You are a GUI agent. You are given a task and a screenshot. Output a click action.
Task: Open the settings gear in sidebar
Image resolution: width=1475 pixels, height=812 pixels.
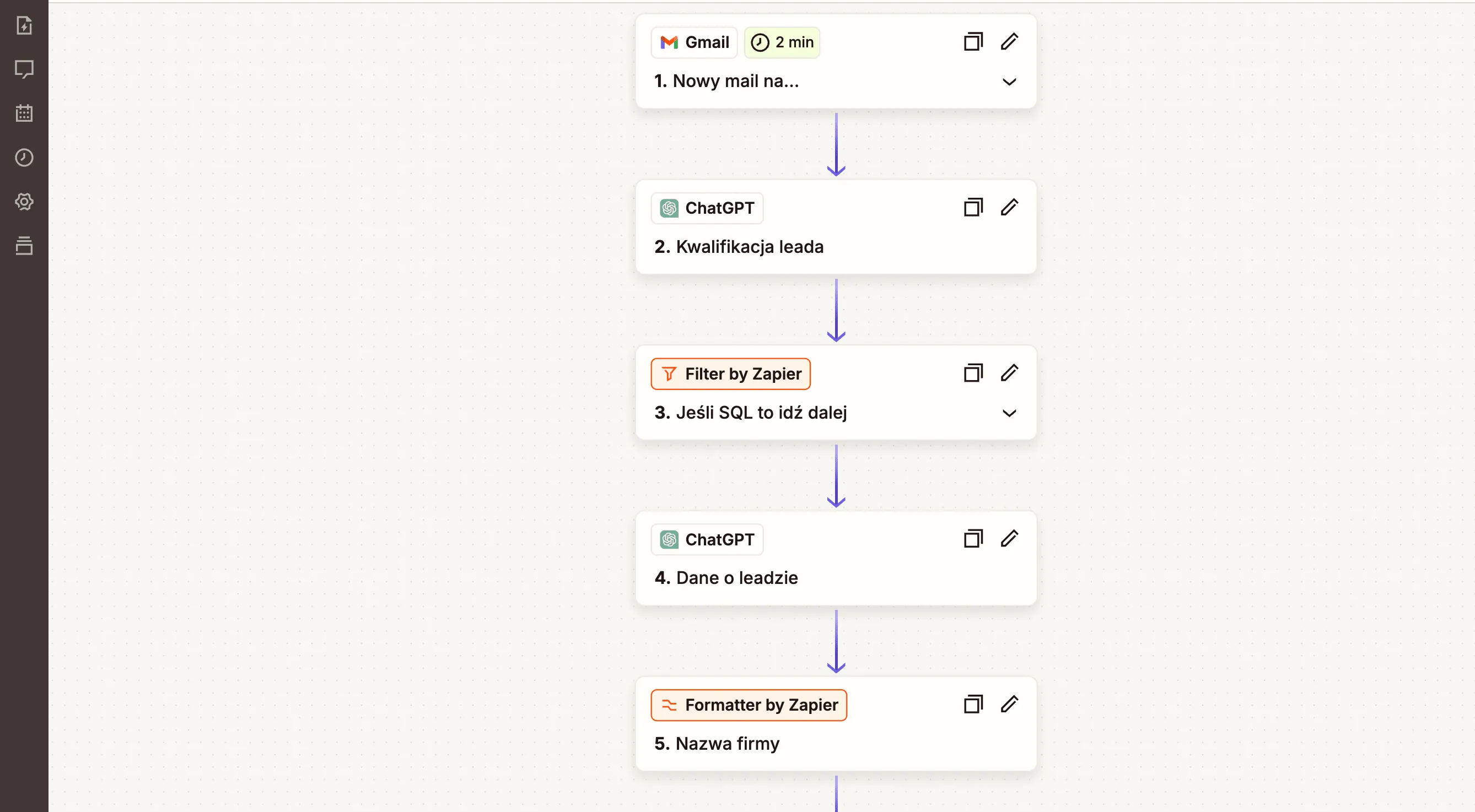coord(24,202)
